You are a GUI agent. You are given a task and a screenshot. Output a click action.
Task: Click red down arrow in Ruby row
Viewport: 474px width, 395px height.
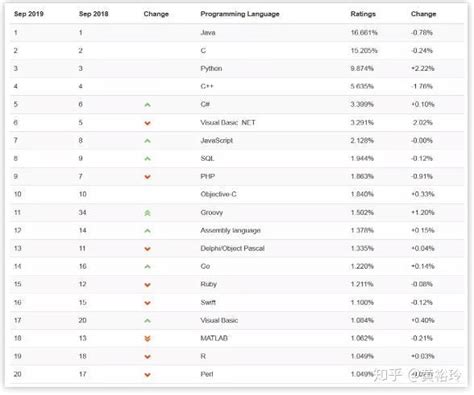[x=147, y=285]
